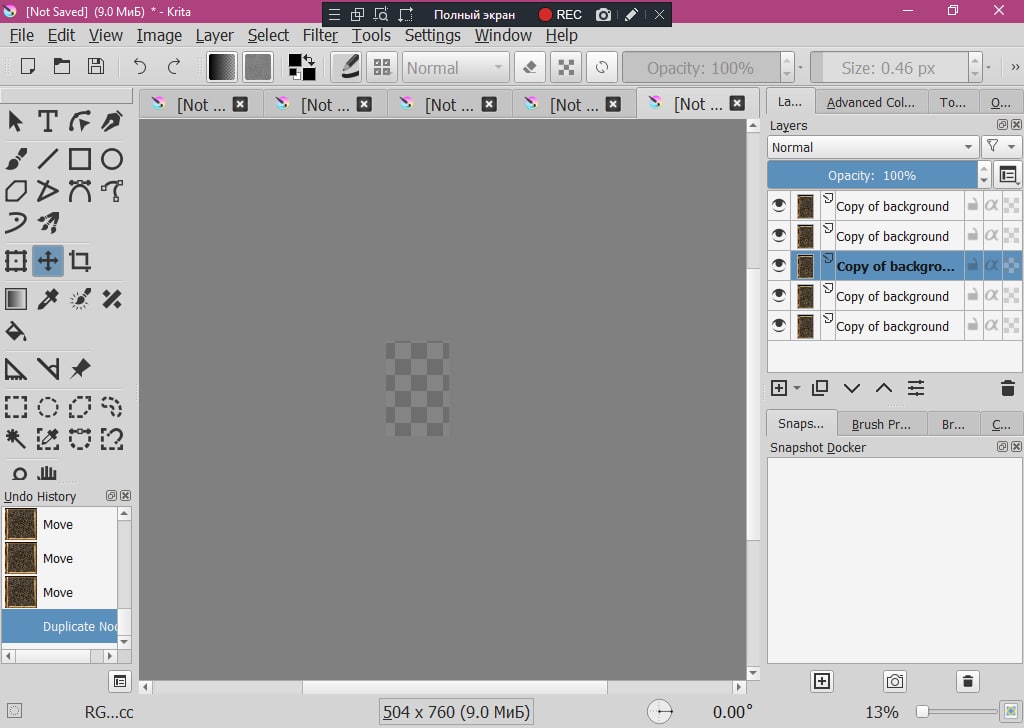
Task: Adjust the layer Opacity 100% slider
Action: 872,175
